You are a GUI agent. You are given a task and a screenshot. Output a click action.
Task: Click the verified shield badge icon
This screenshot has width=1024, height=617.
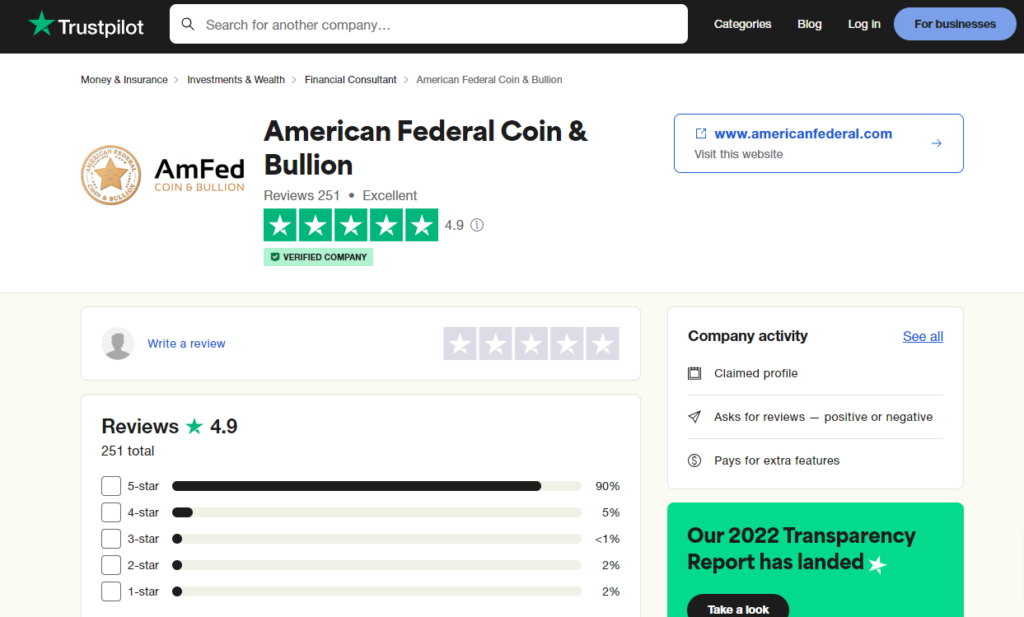click(275, 257)
